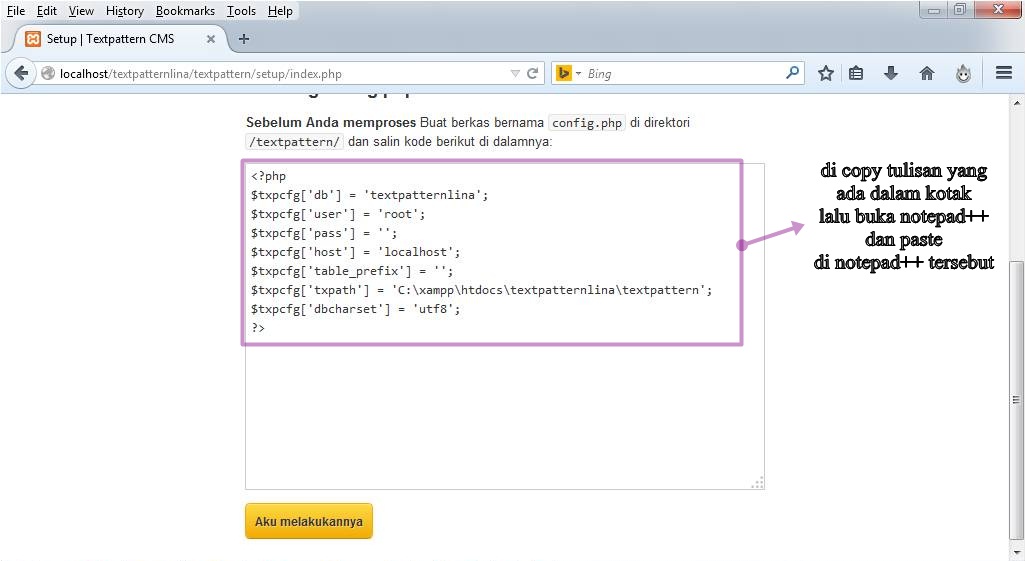Open the bookmarks list icon
Image resolution: width=1025 pixels, height=561 pixels.
[856, 73]
